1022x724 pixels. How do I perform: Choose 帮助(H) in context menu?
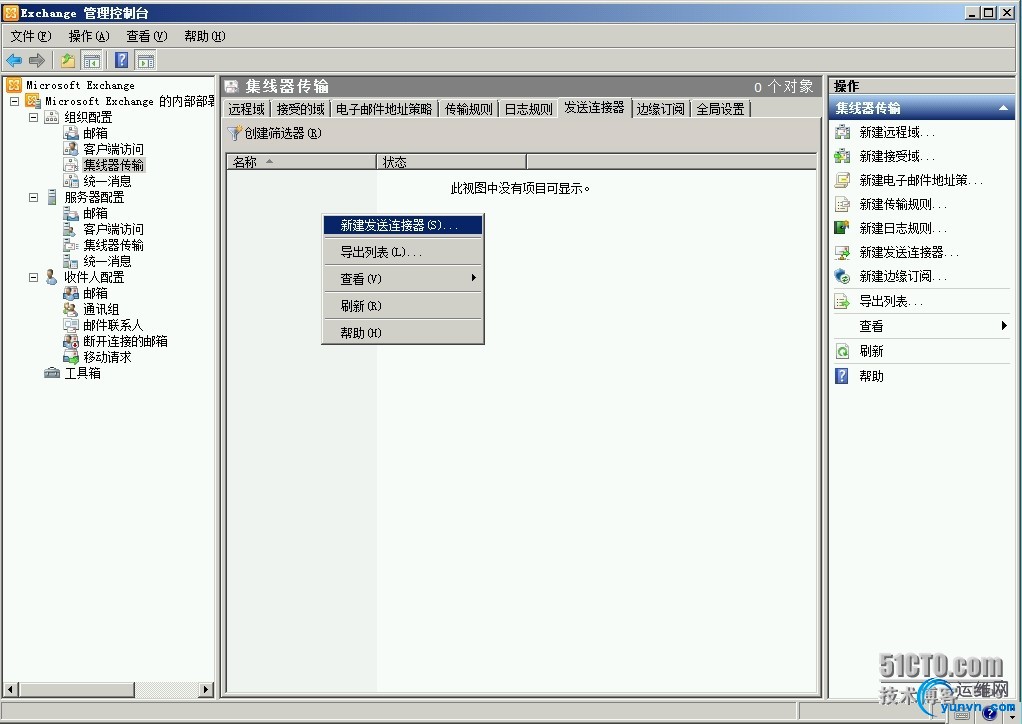[403, 333]
